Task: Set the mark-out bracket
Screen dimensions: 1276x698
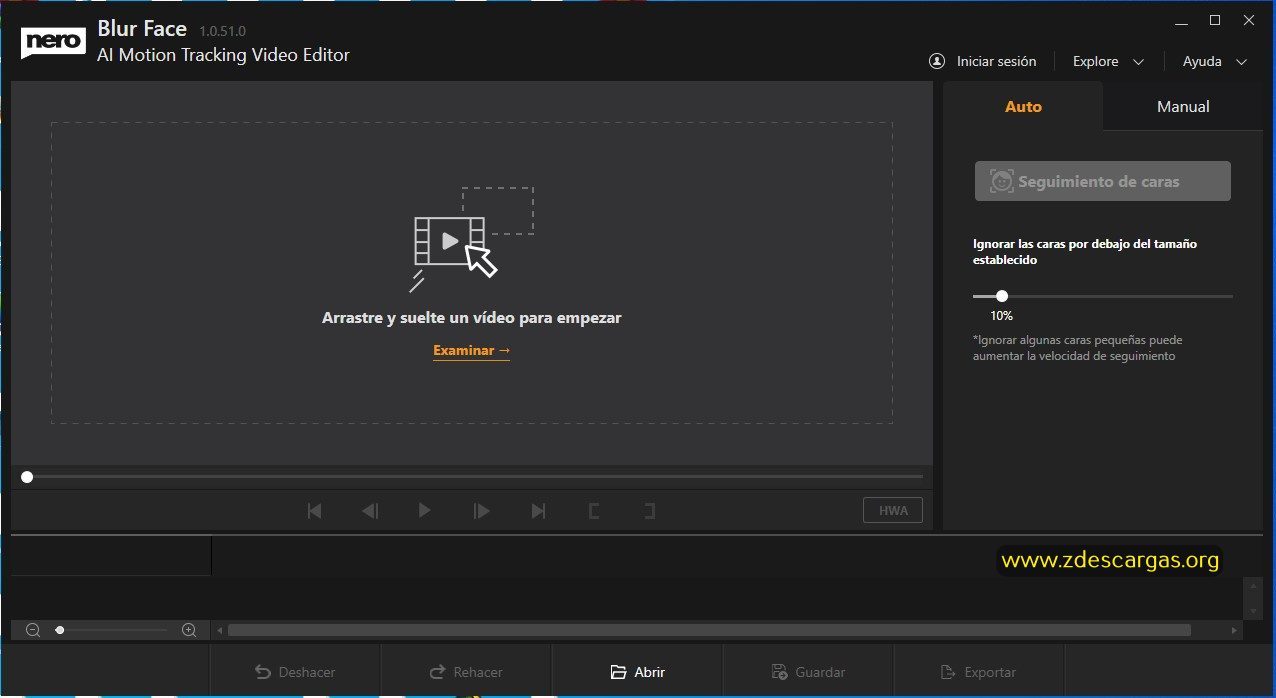Action: [x=650, y=511]
